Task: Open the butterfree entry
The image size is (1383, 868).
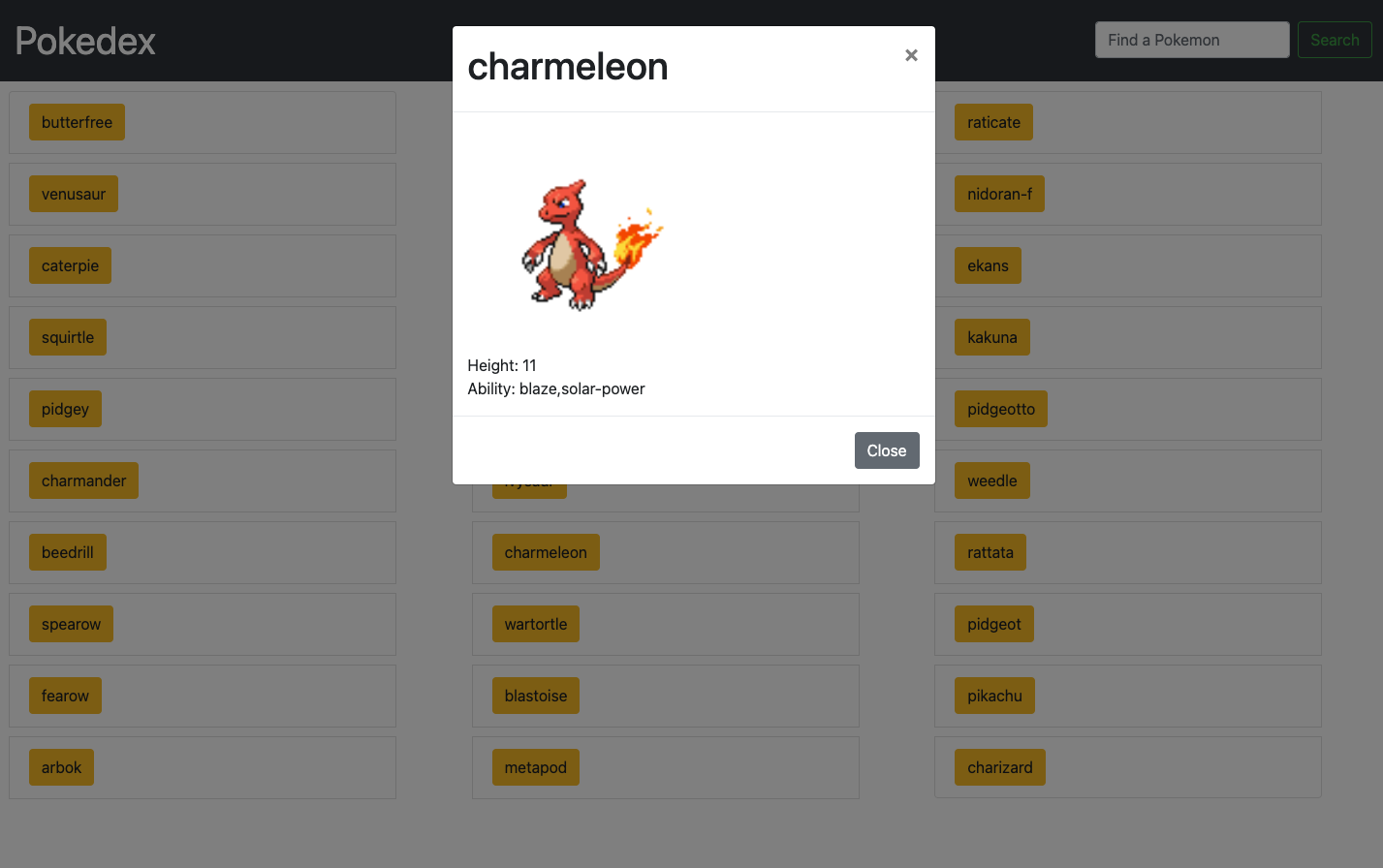Action: 77,122
